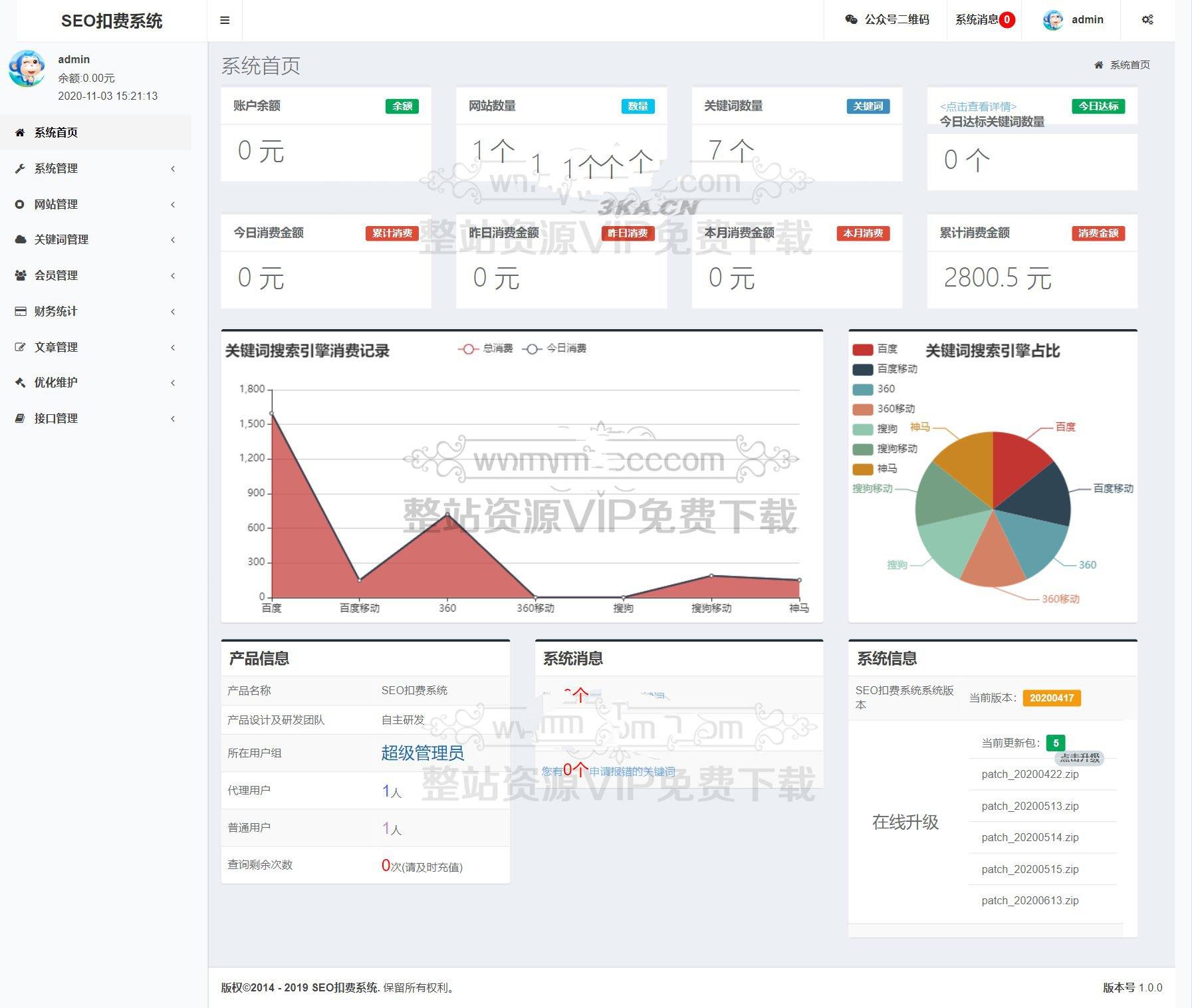Open the 优化维护 menu item
1192x1008 pixels.
pyautogui.click(x=56, y=382)
